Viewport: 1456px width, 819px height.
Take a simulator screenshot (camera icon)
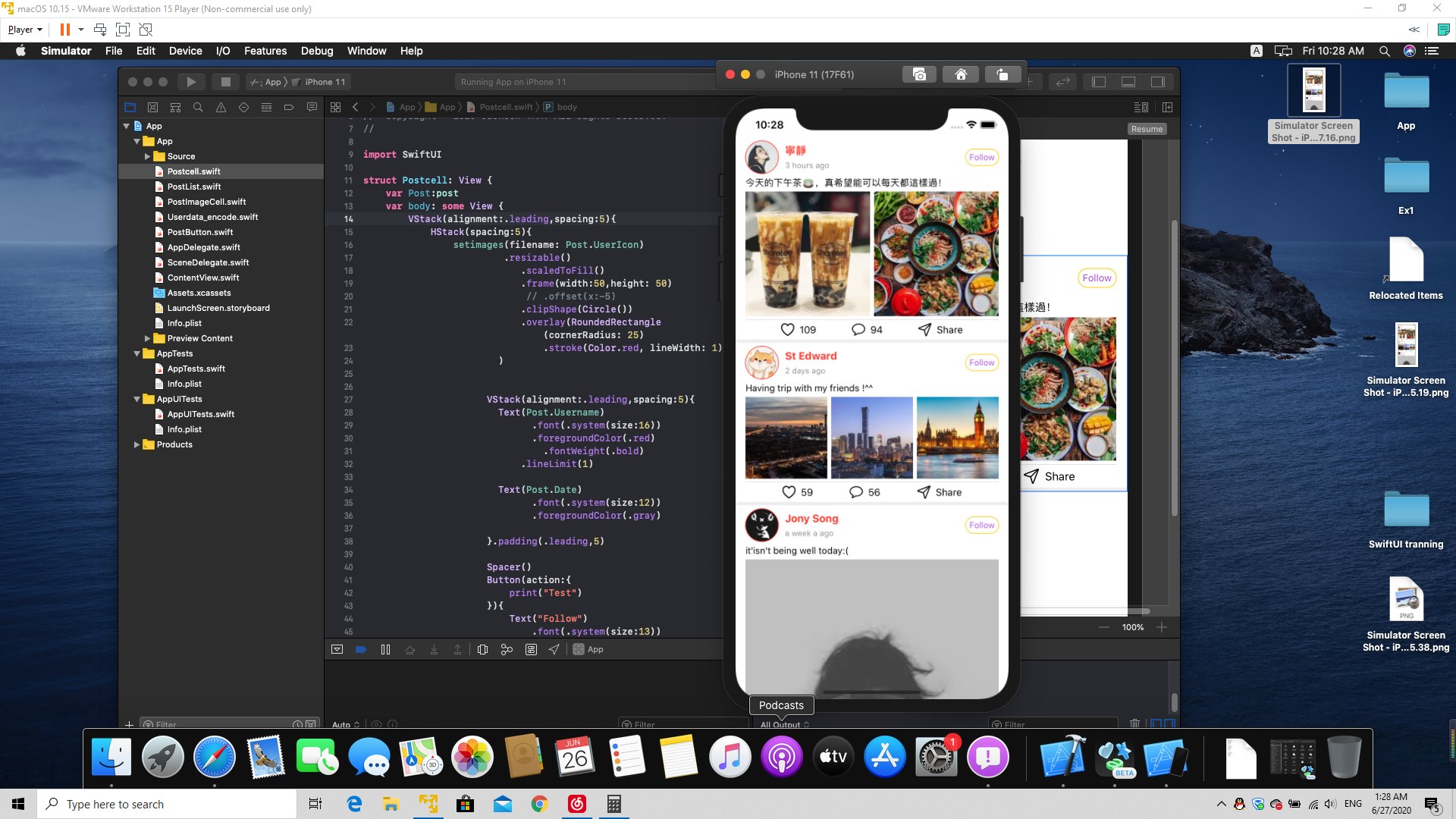919,74
